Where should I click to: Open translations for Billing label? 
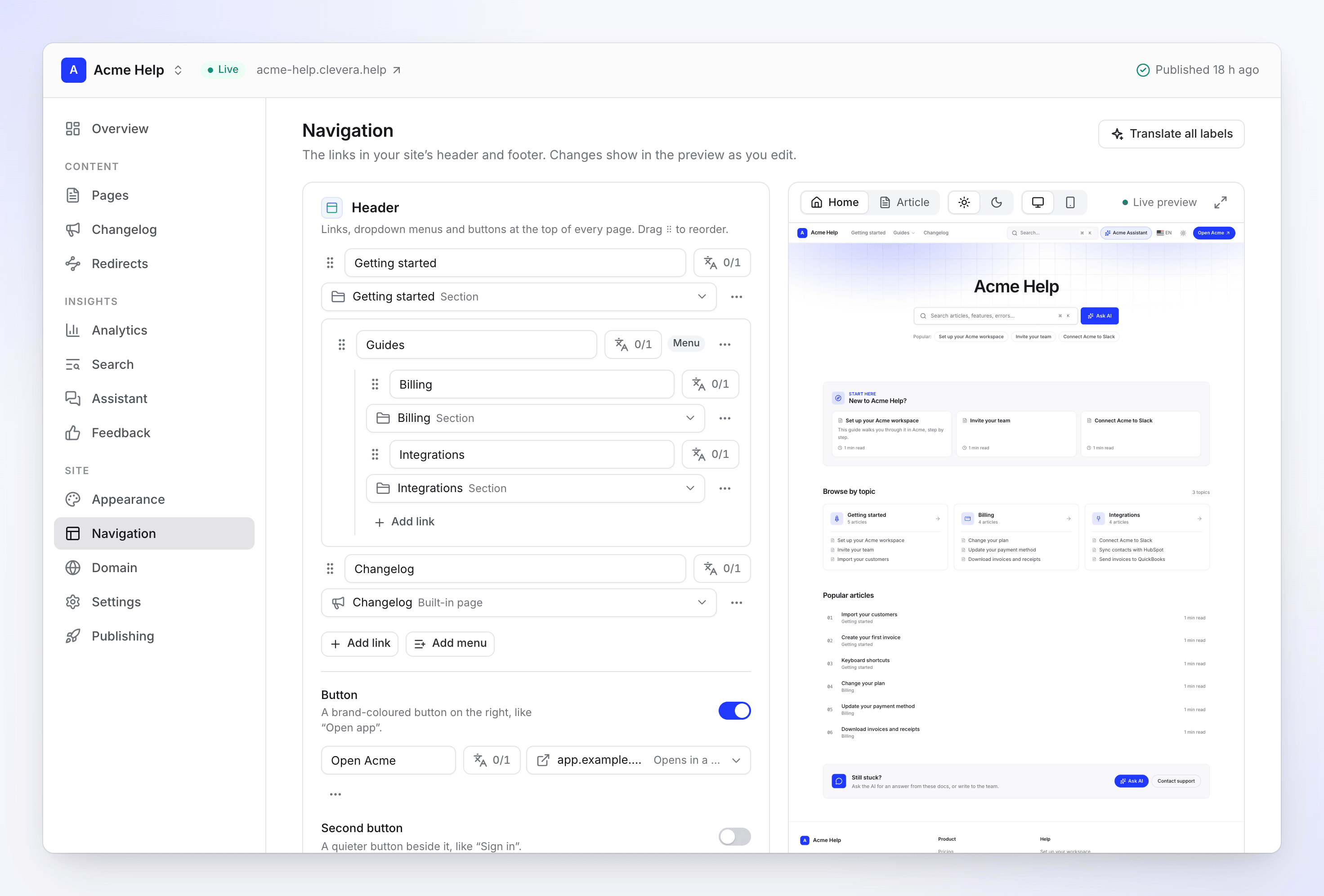(711, 384)
